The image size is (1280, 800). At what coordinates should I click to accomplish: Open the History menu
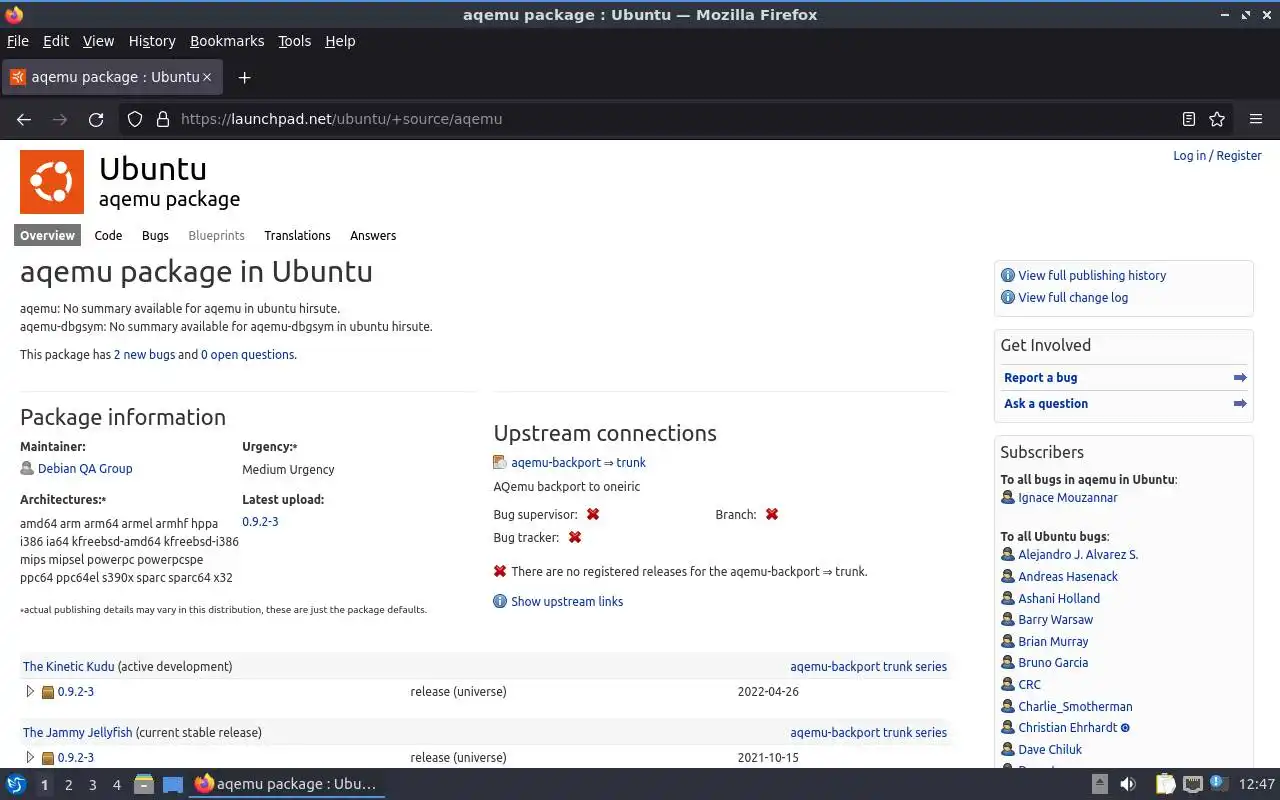152,41
